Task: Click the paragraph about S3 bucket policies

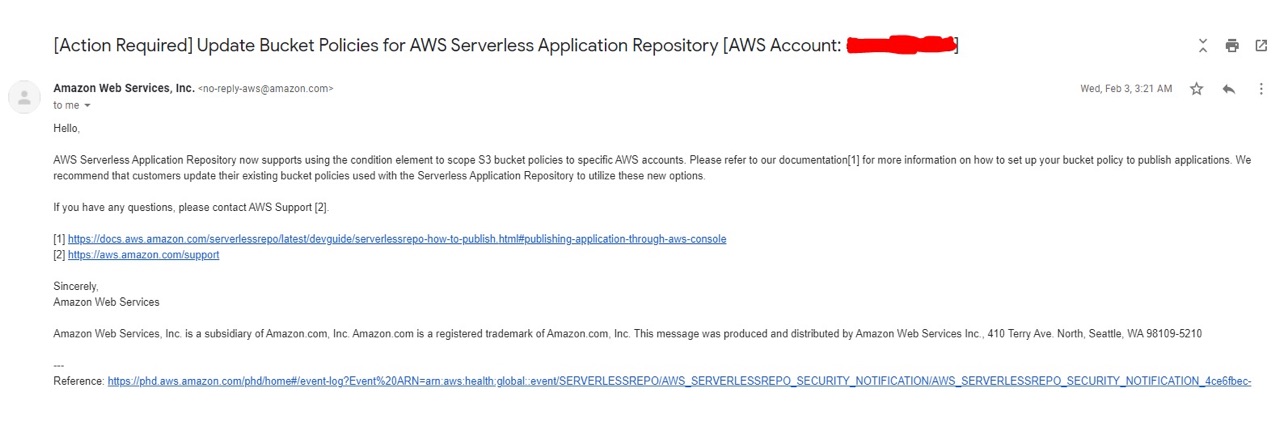Action: click(652, 168)
